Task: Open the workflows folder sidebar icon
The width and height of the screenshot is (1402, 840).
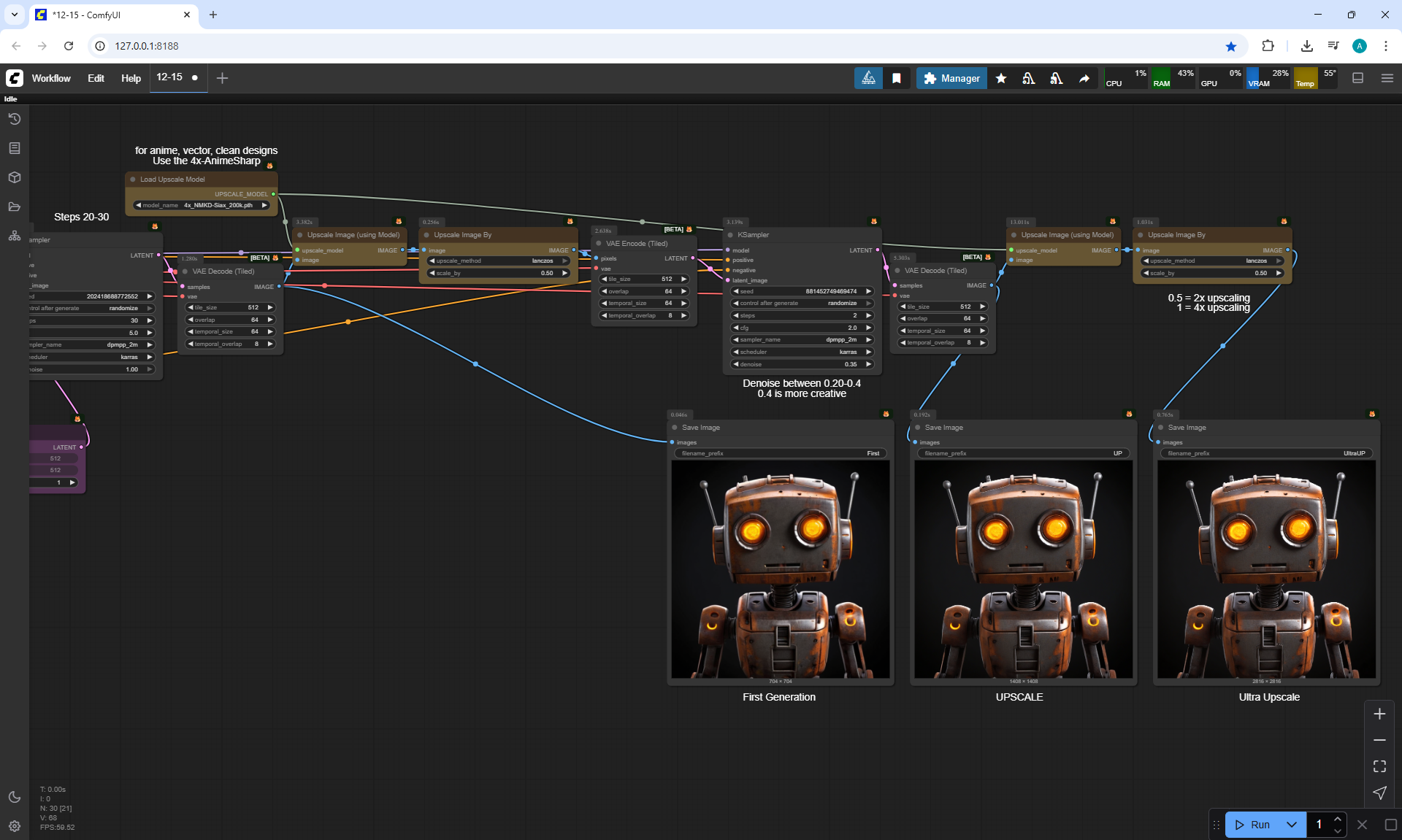Action: tap(15, 207)
